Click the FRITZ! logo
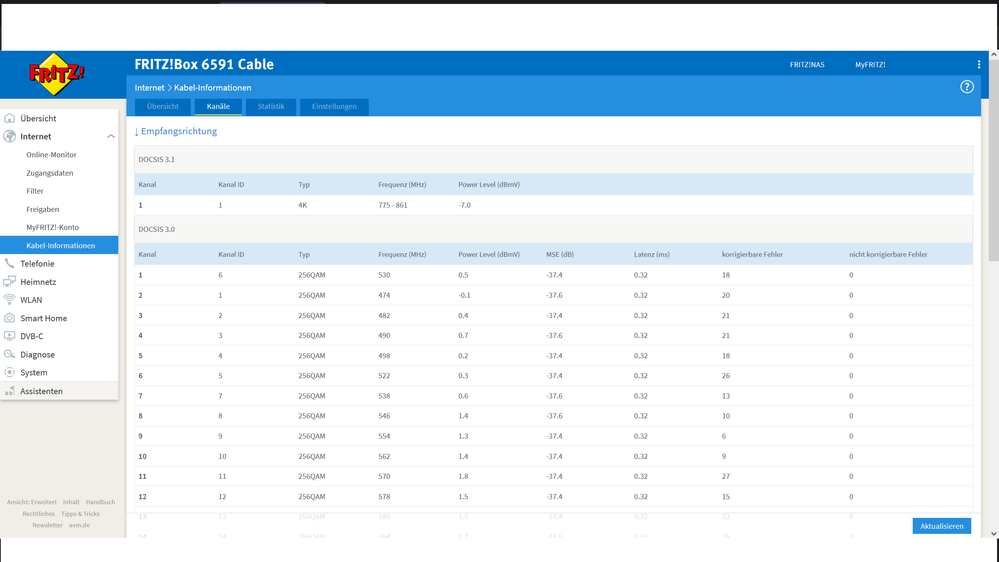999x562 pixels. [x=56, y=75]
